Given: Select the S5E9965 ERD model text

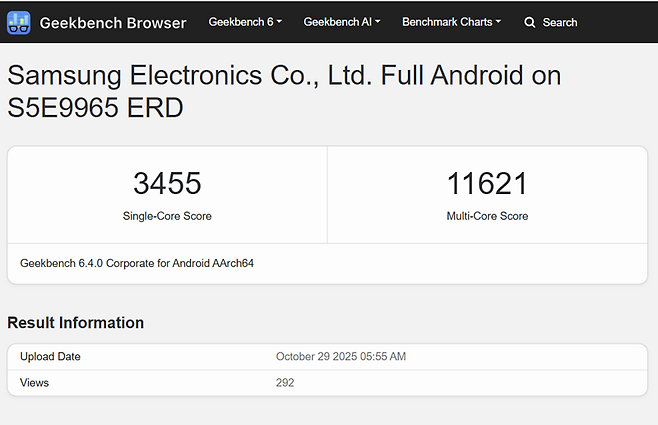Looking at the screenshot, I should pos(95,108).
